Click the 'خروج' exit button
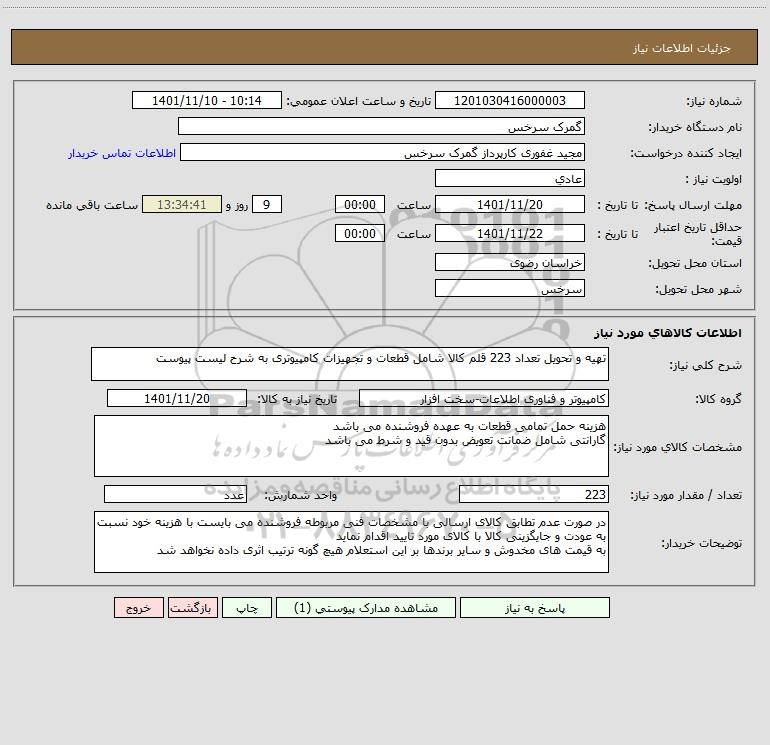Viewport: 770px width, 745px height. click(138, 608)
